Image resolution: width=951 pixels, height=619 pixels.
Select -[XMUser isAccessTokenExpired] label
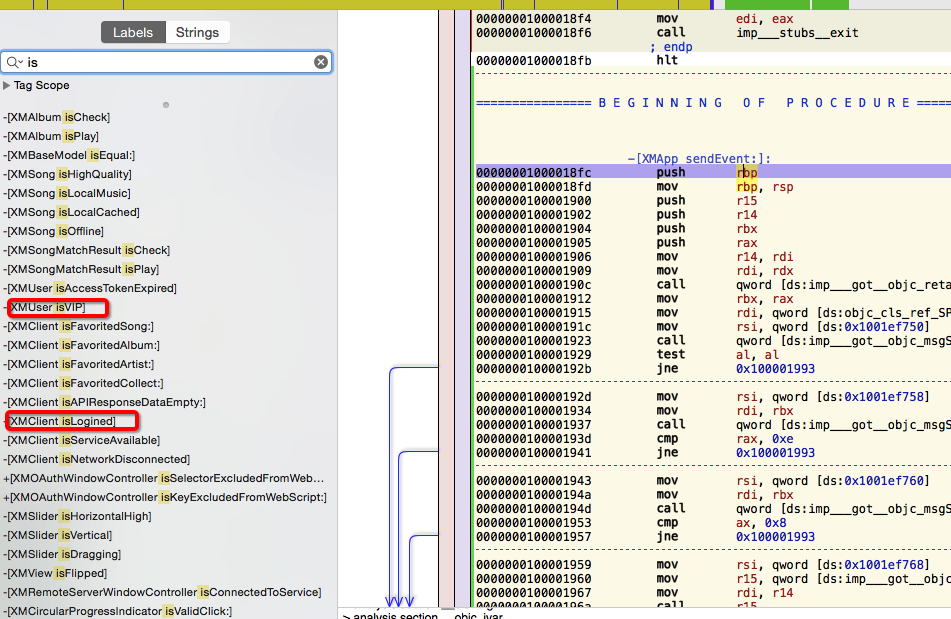(90, 288)
